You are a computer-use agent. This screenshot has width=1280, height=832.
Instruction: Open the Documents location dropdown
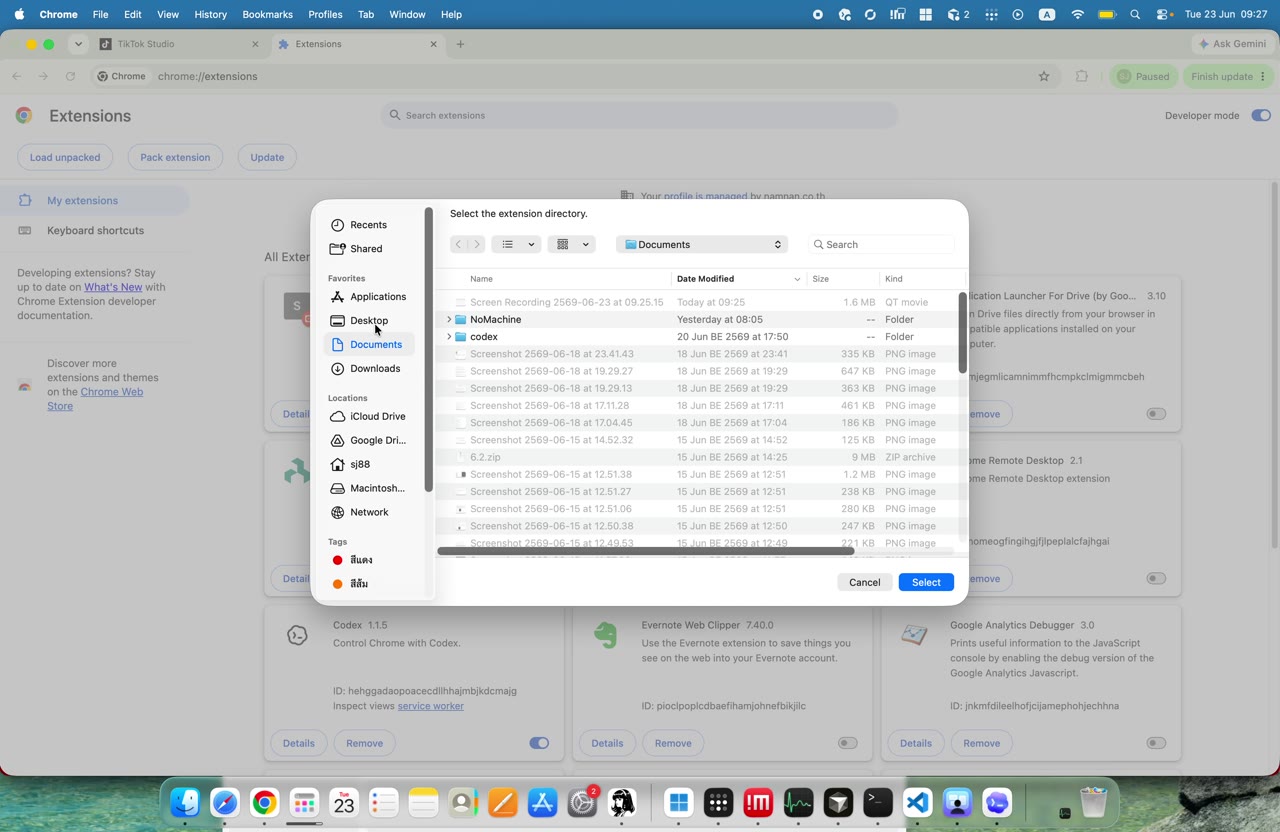click(x=702, y=244)
